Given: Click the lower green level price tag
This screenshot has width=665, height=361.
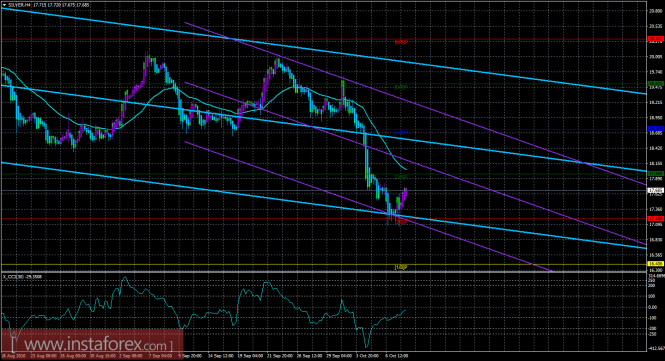Looking at the screenshot, I should (656, 174).
